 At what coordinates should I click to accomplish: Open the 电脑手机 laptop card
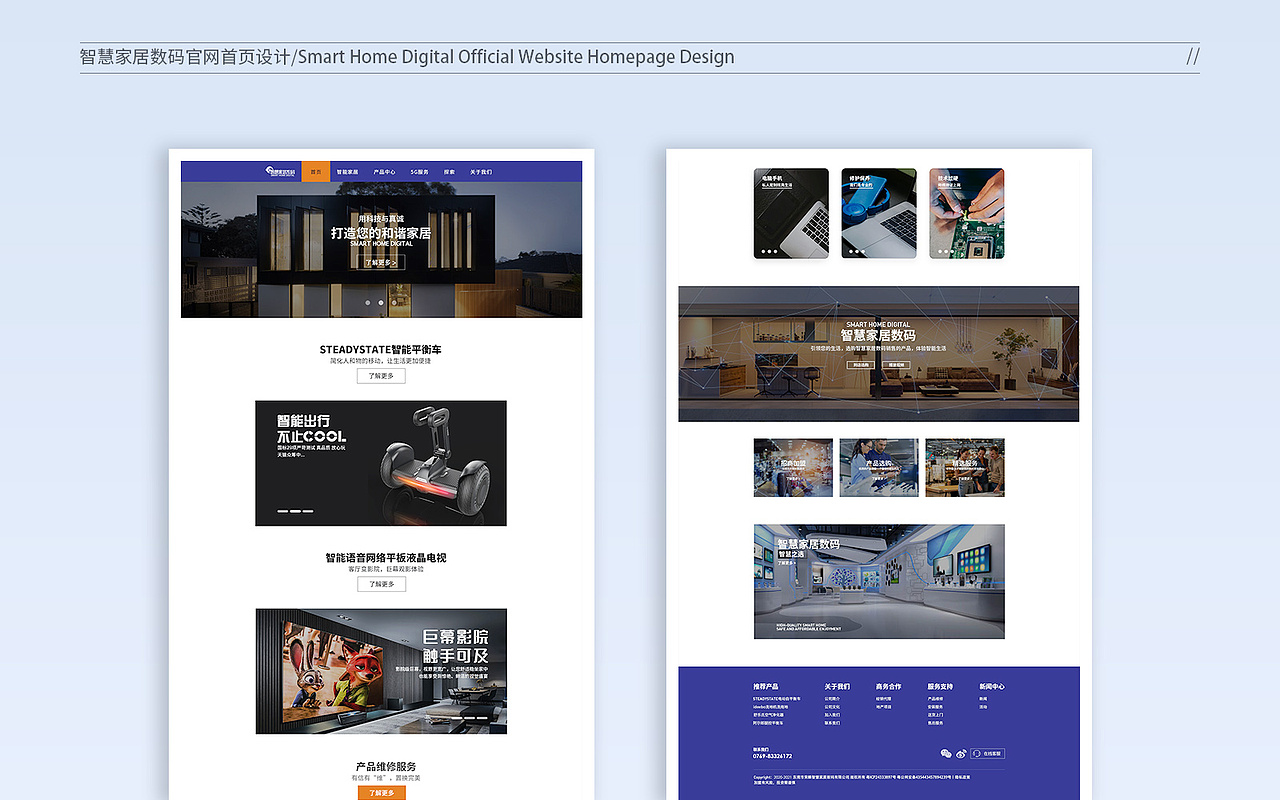791,213
